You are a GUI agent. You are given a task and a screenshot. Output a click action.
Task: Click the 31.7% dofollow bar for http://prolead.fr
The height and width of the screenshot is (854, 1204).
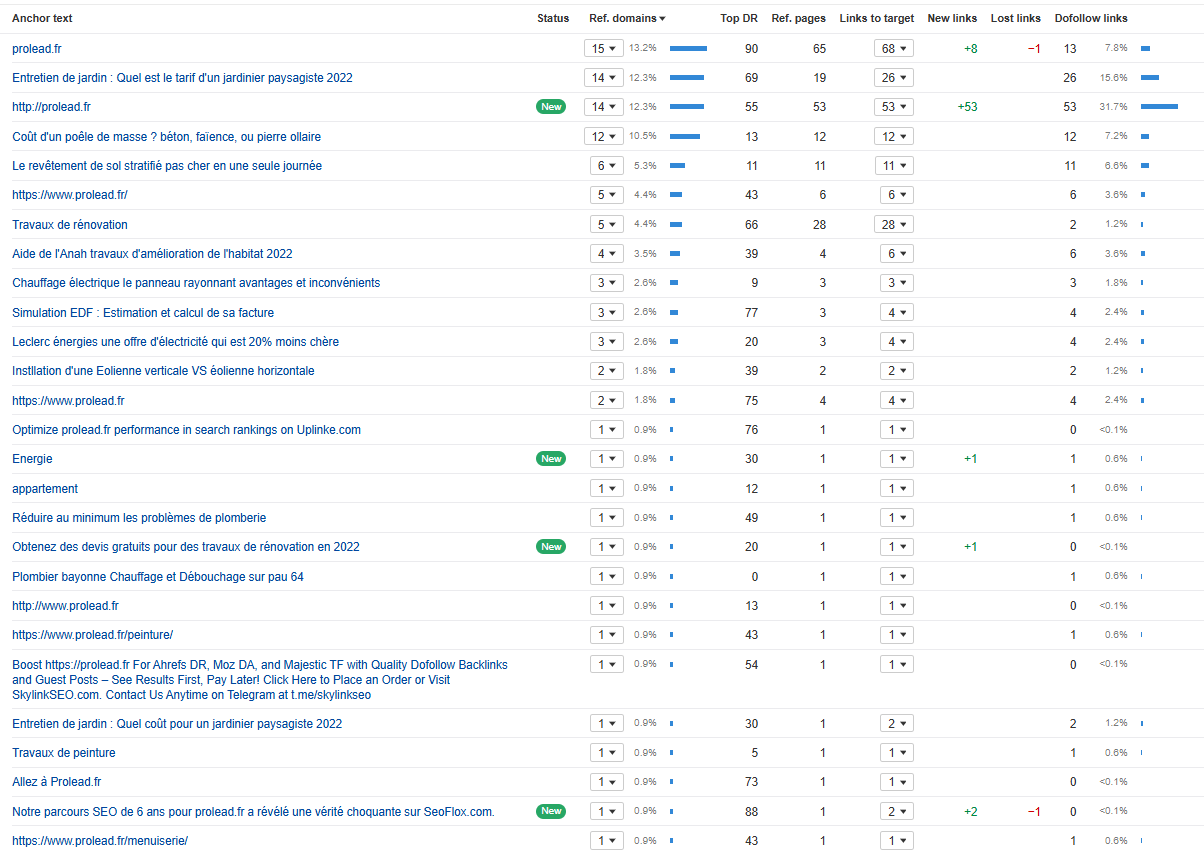point(1159,107)
